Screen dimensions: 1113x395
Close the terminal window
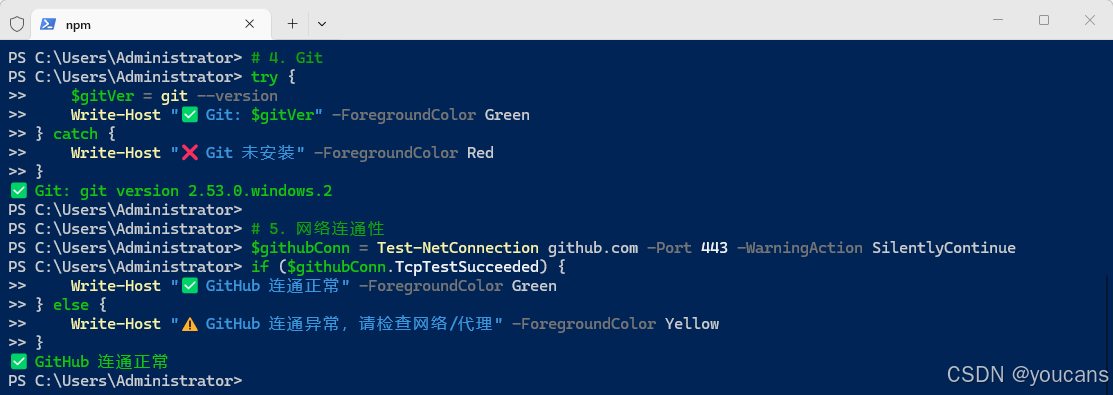coord(1090,21)
